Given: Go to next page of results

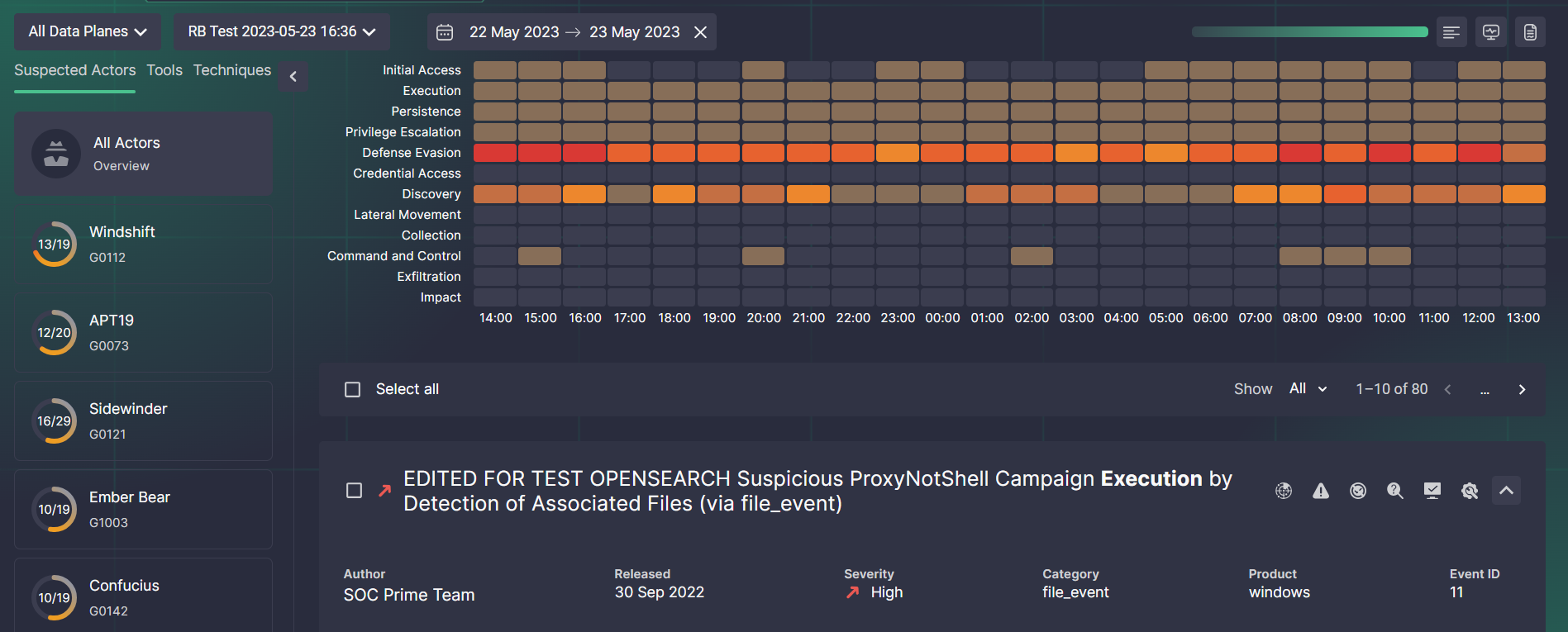Looking at the screenshot, I should click(1522, 389).
